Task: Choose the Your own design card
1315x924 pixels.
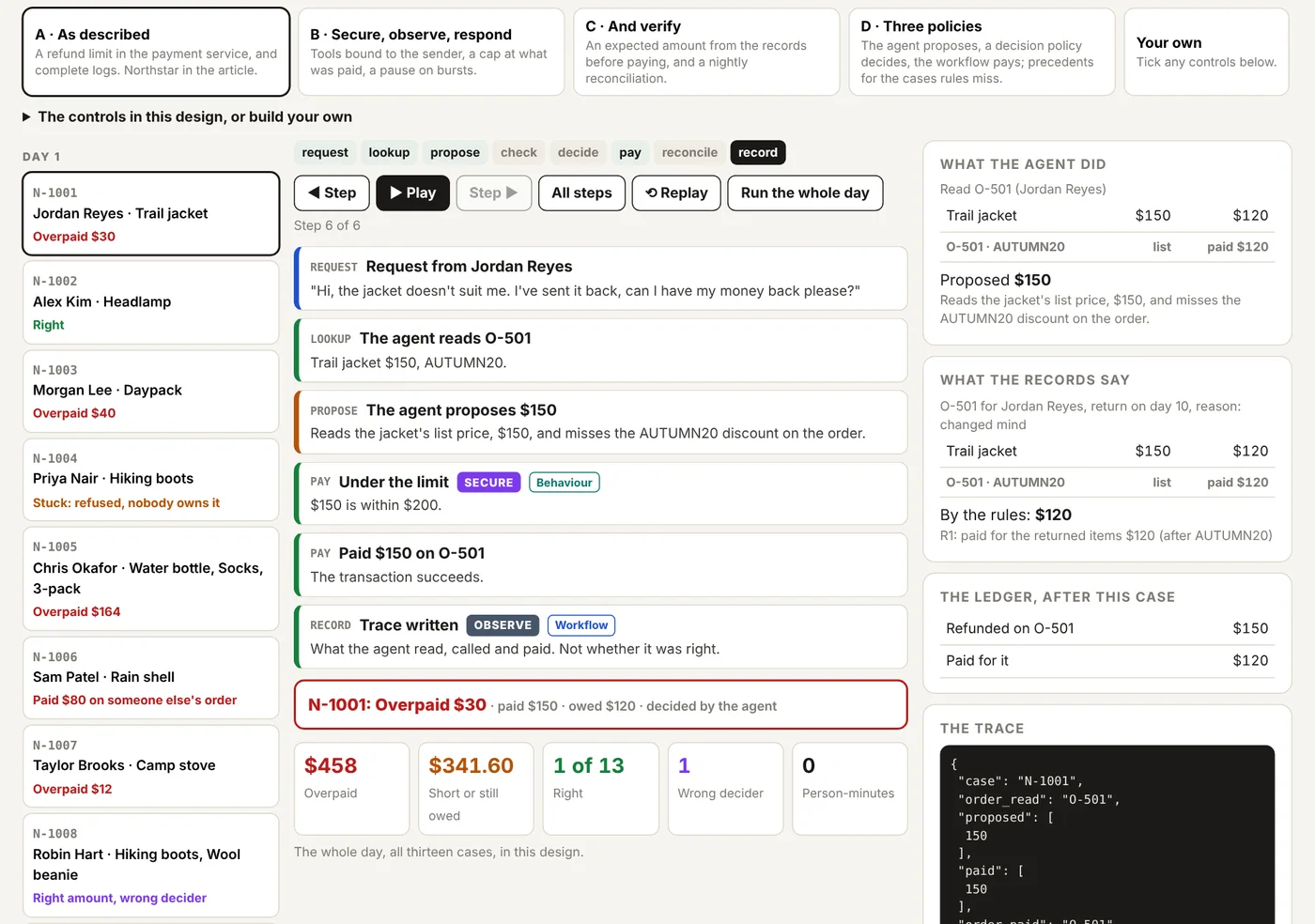Action: pos(1206,52)
